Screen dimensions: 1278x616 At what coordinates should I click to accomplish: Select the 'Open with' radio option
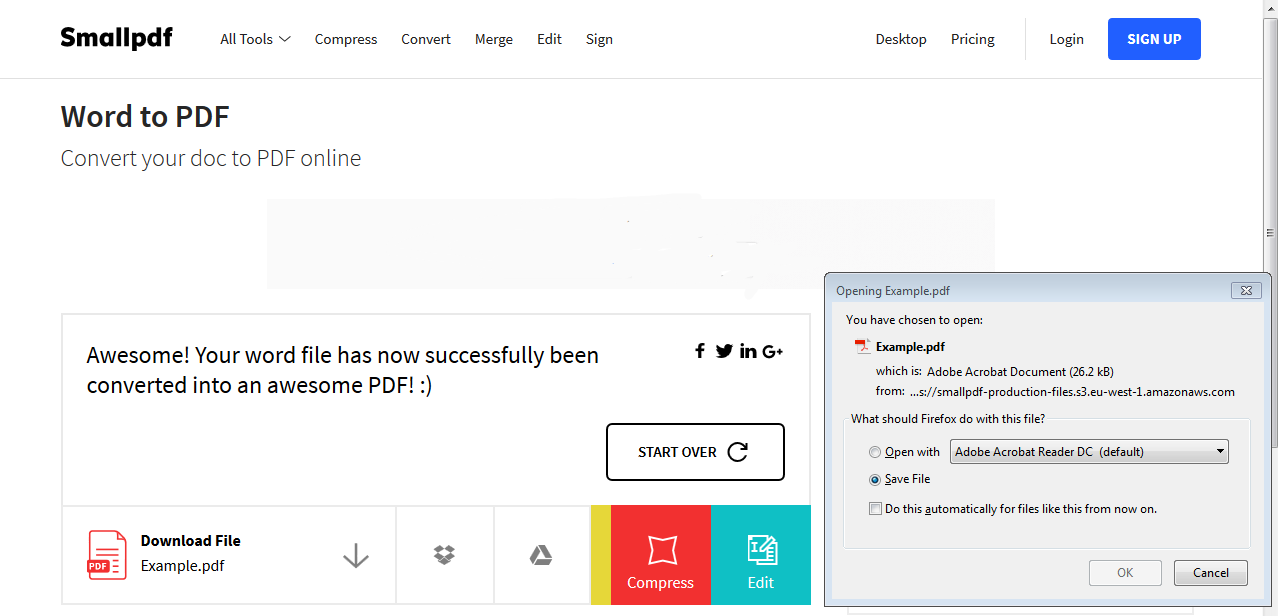tap(876, 452)
